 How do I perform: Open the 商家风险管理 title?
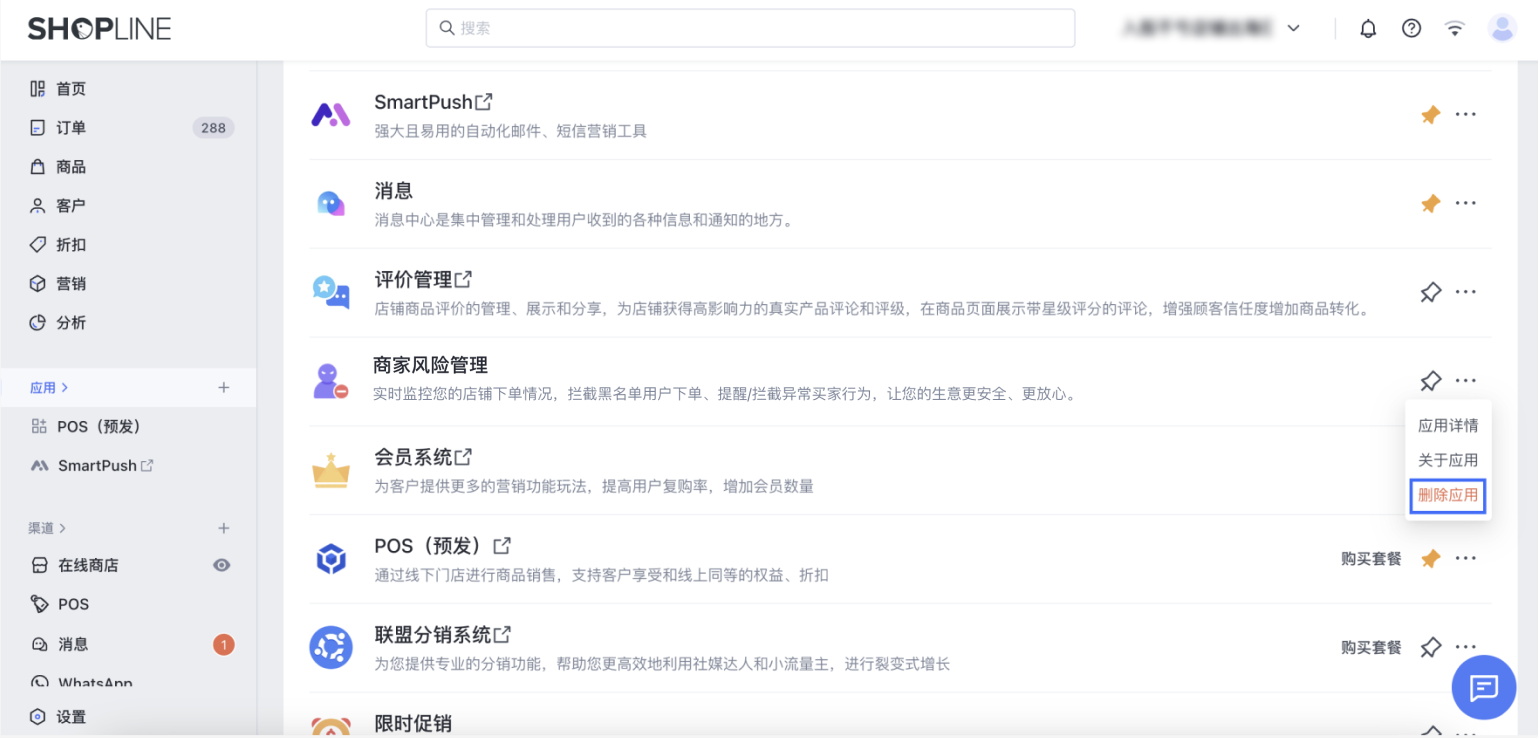430,366
